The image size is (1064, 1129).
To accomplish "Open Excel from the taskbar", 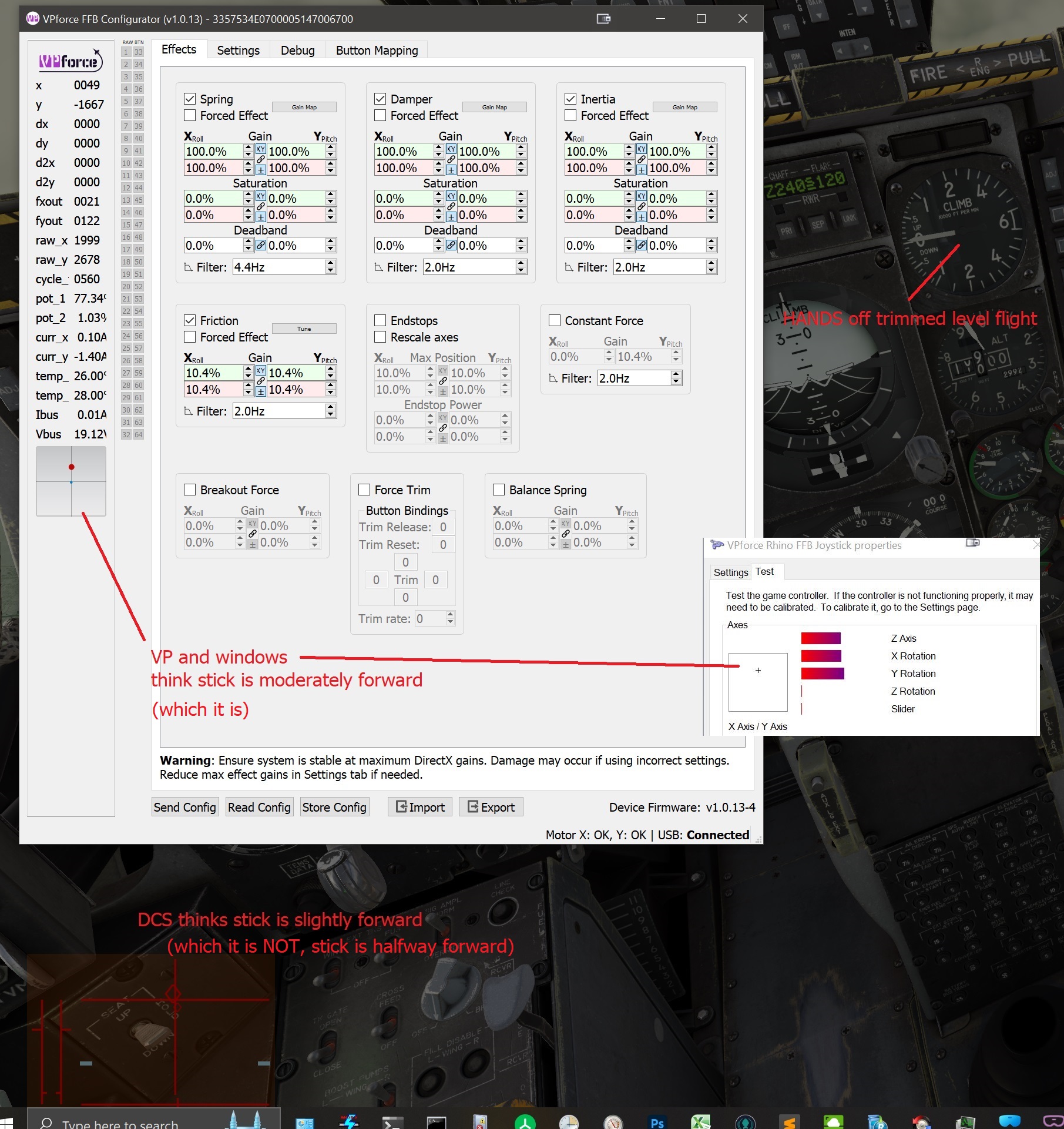I will point(700,1122).
